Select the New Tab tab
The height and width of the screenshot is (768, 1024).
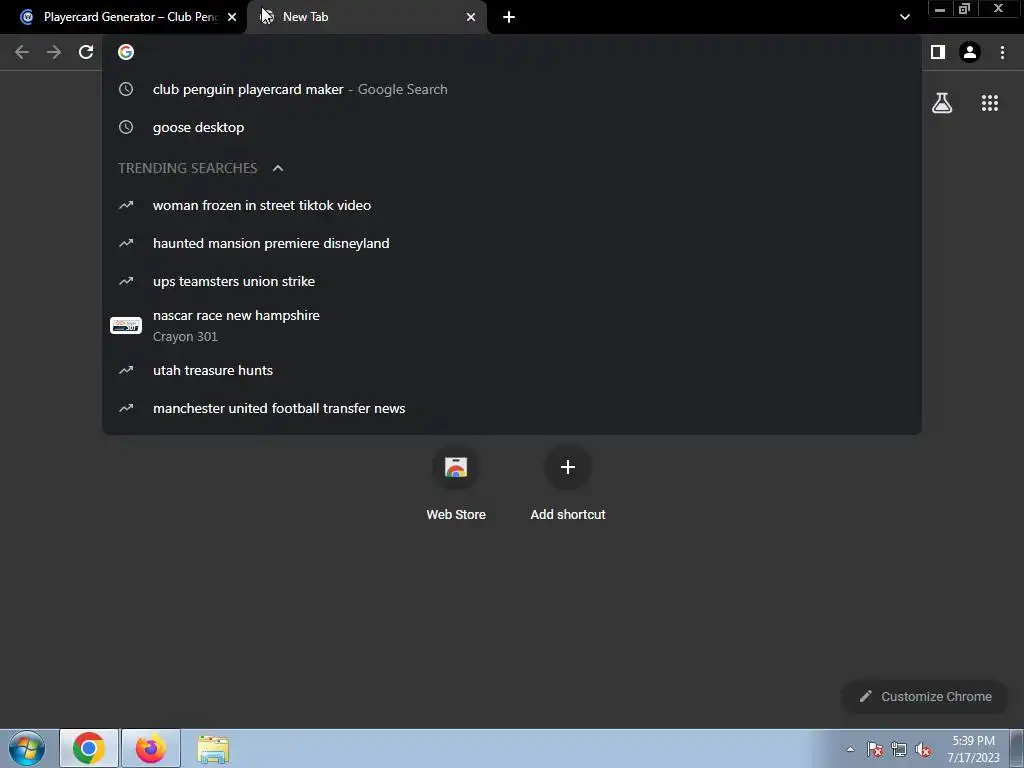(x=366, y=17)
